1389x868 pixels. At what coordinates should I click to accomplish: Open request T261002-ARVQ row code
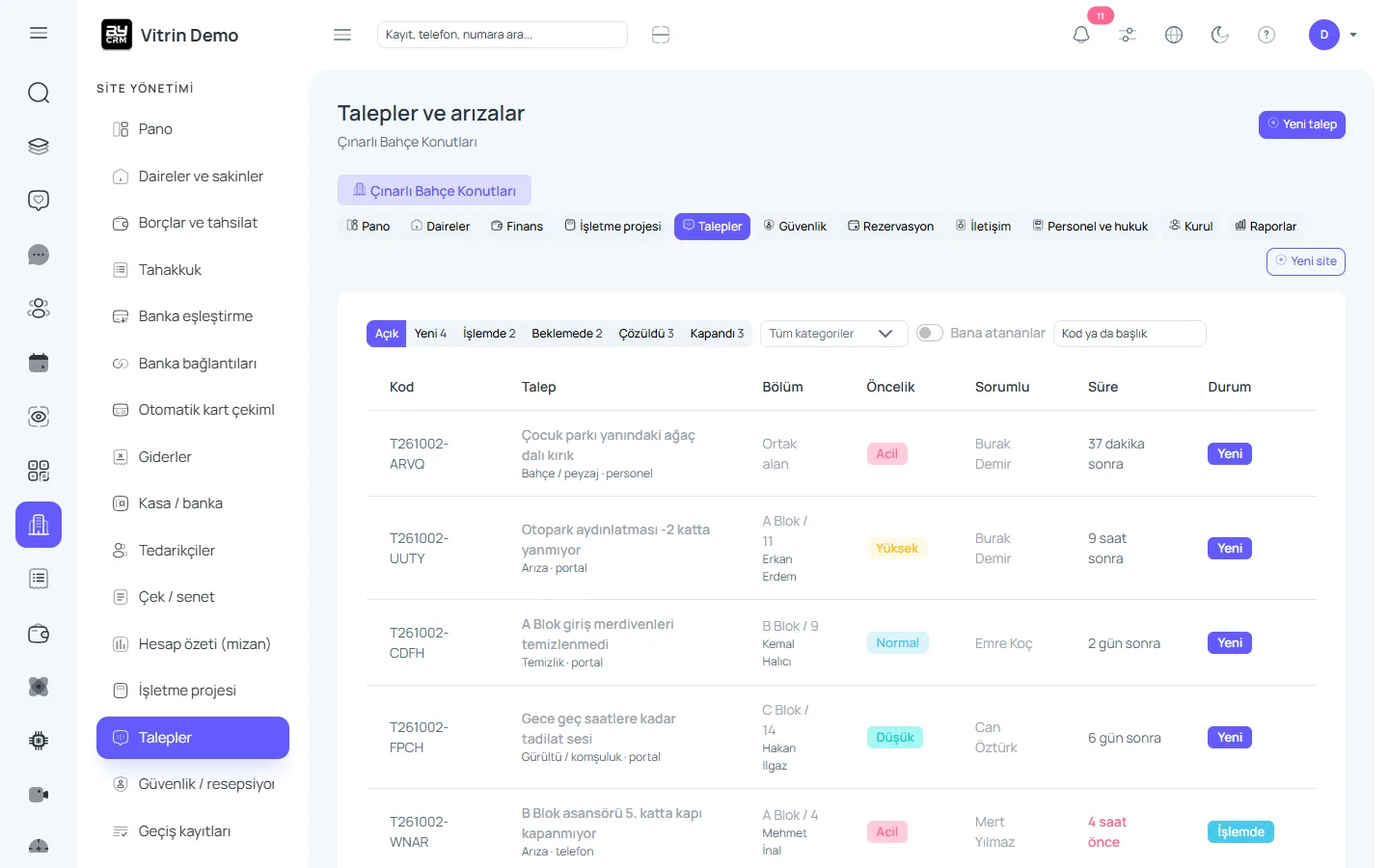tap(419, 453)
